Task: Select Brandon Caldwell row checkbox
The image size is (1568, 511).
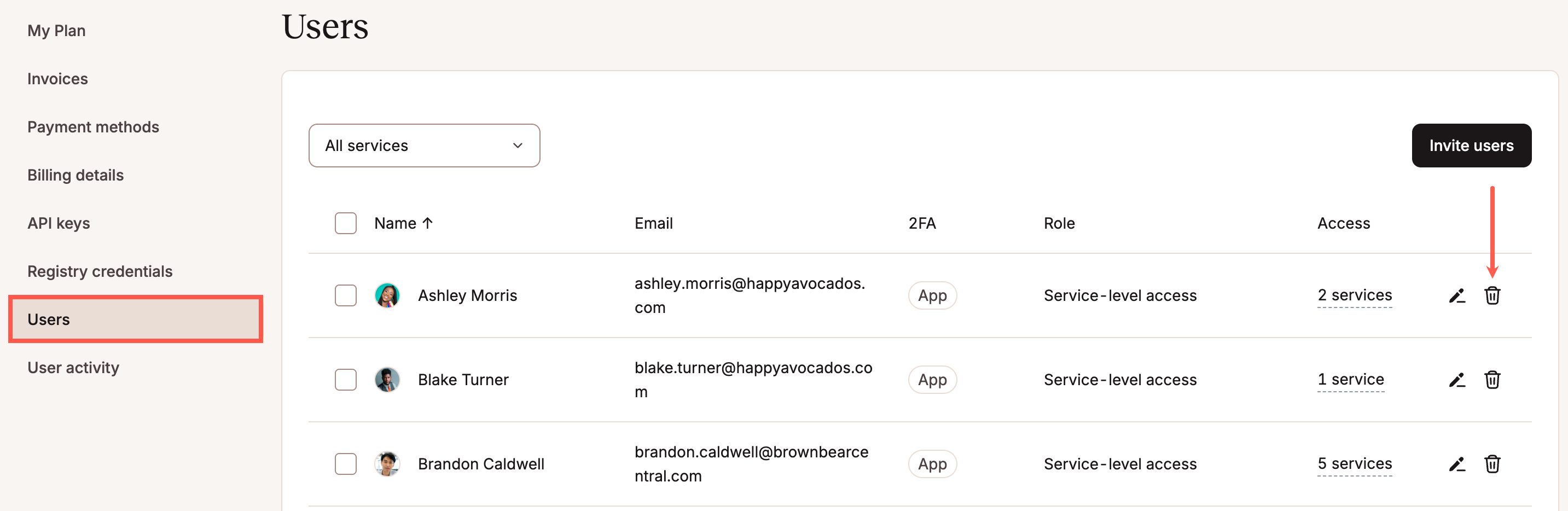Action: coord(346,463)
